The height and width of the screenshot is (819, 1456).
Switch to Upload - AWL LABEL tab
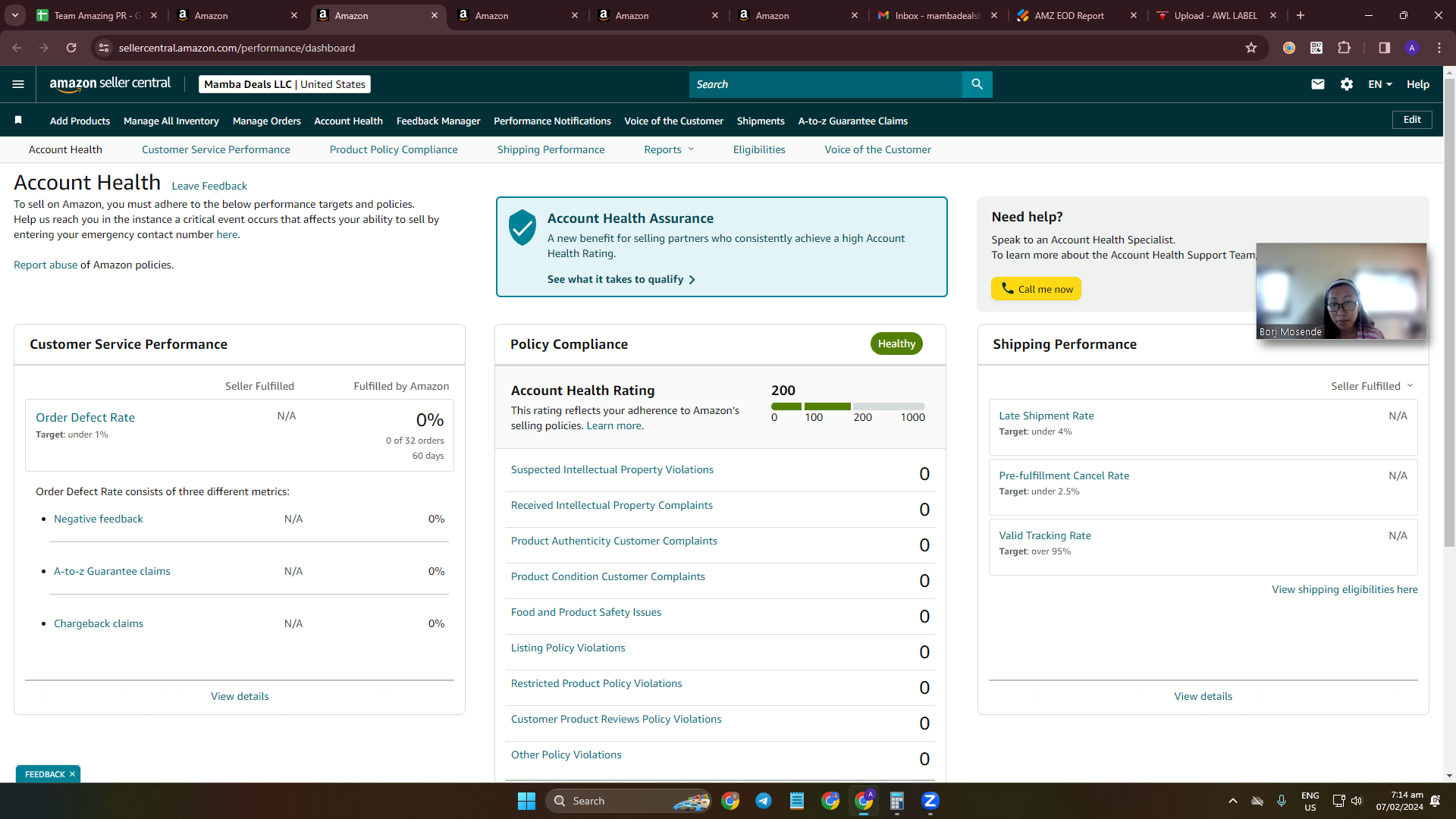point(1215,15)
